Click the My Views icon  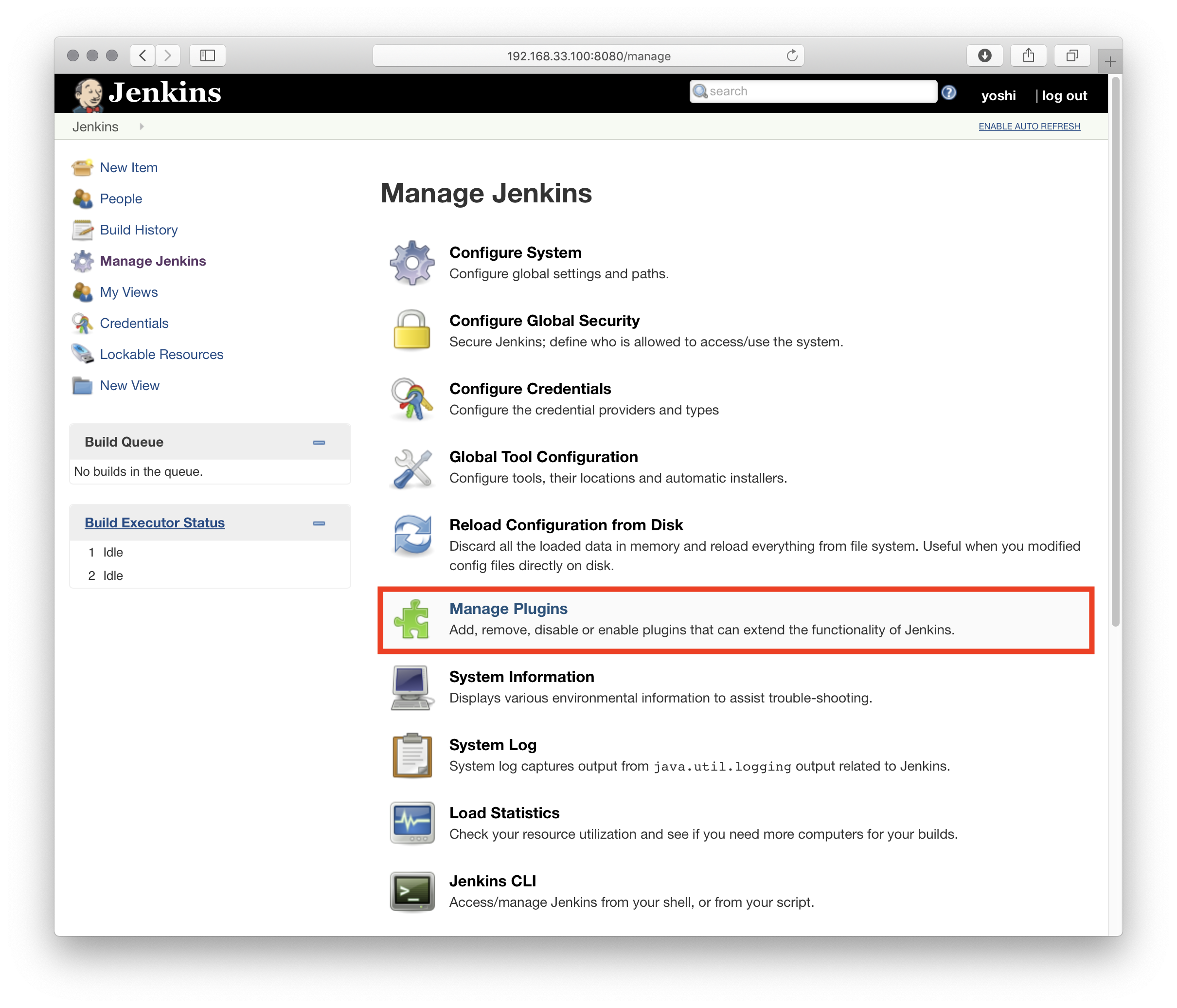82,292
